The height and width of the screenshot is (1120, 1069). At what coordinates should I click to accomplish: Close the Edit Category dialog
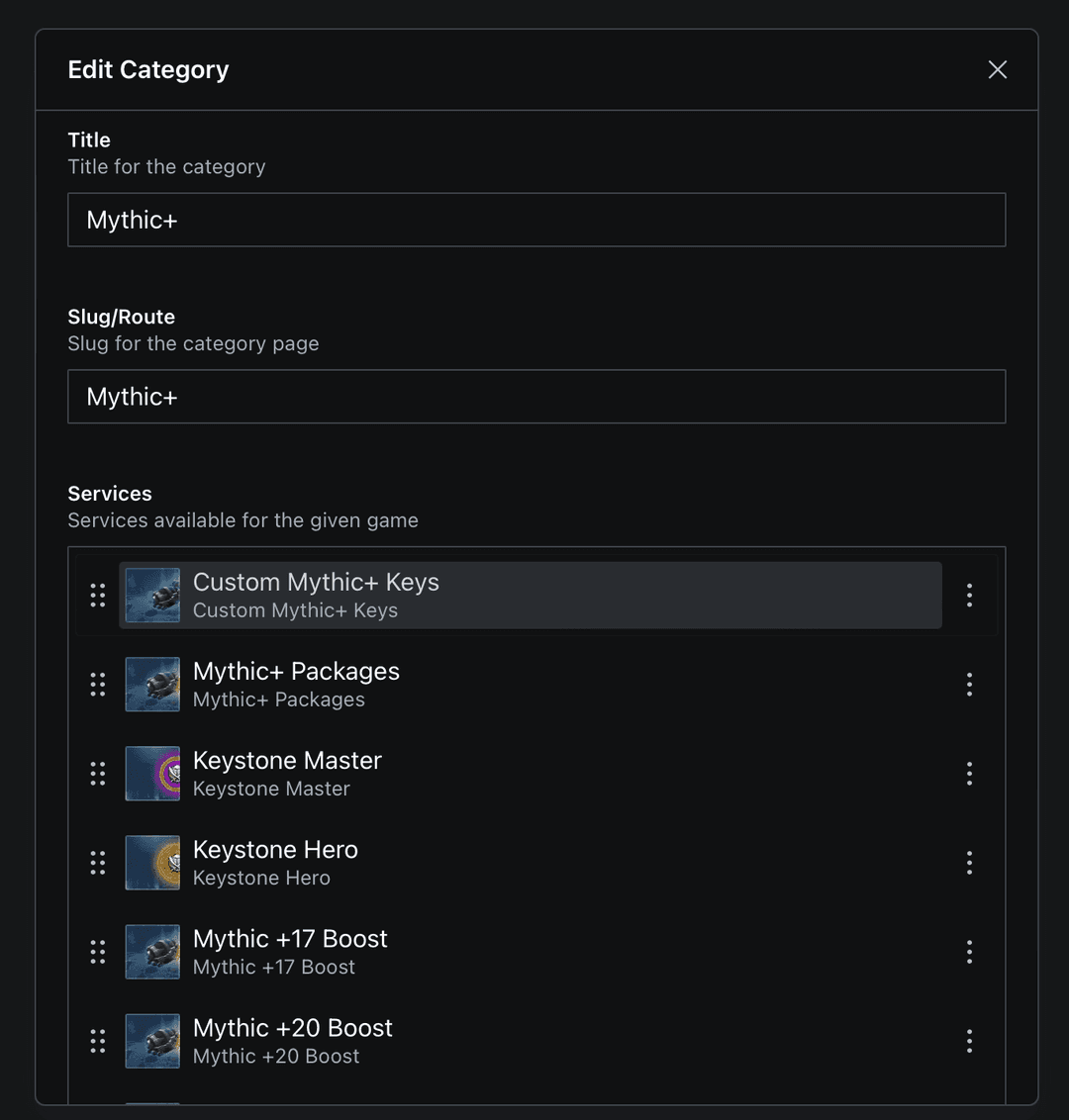pos(998,69)
